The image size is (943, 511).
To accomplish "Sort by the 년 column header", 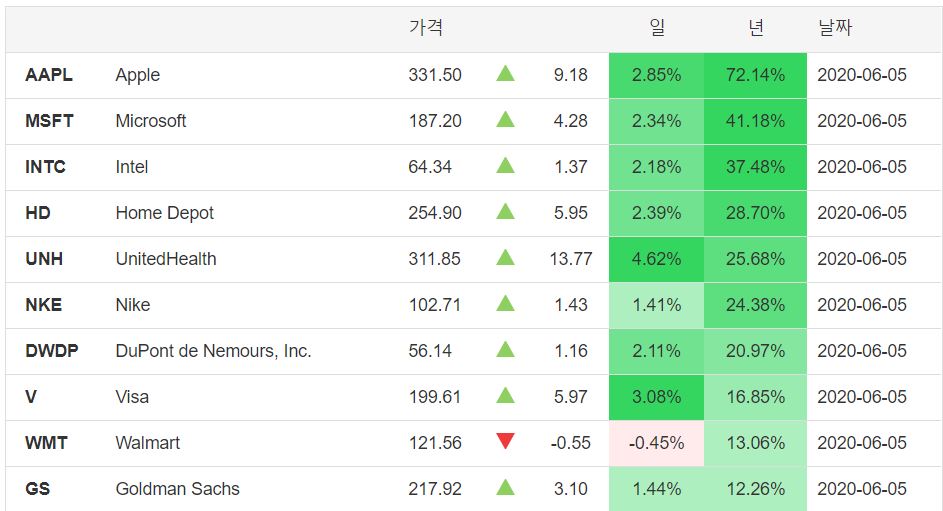I will tap(756, 28).
